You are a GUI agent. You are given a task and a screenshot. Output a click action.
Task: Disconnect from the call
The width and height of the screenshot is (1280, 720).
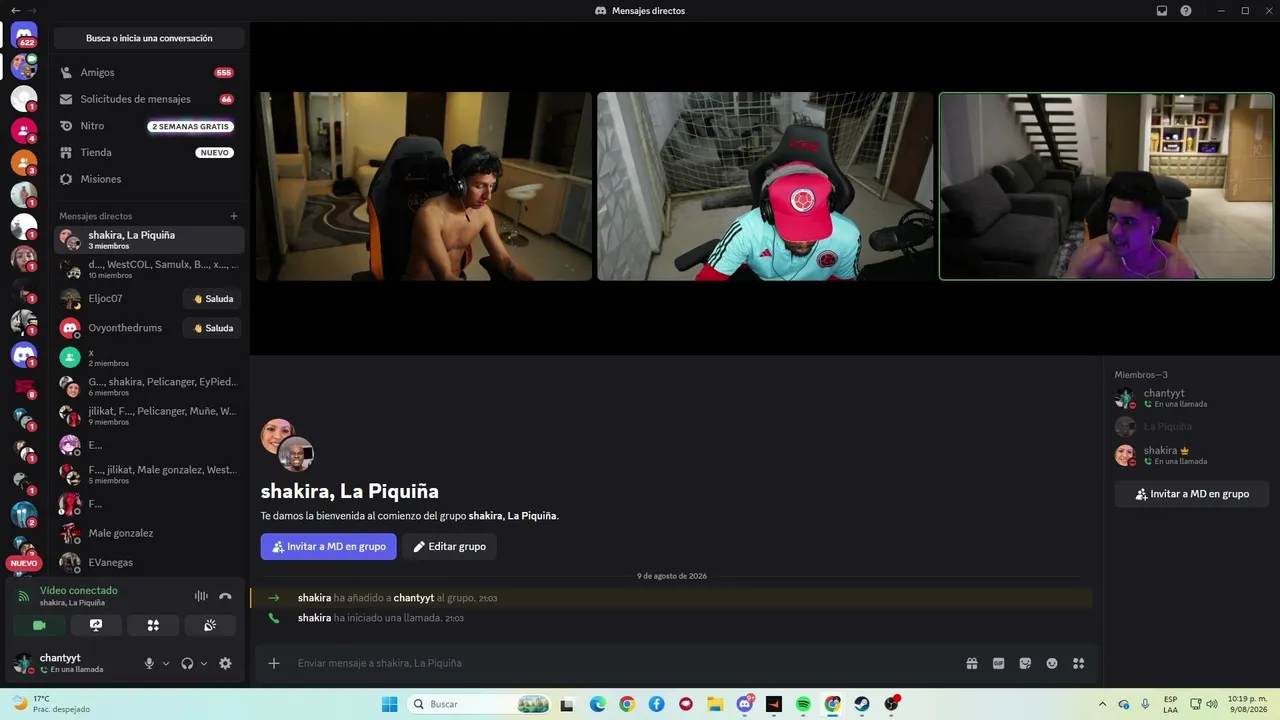[x=225, y=596]
